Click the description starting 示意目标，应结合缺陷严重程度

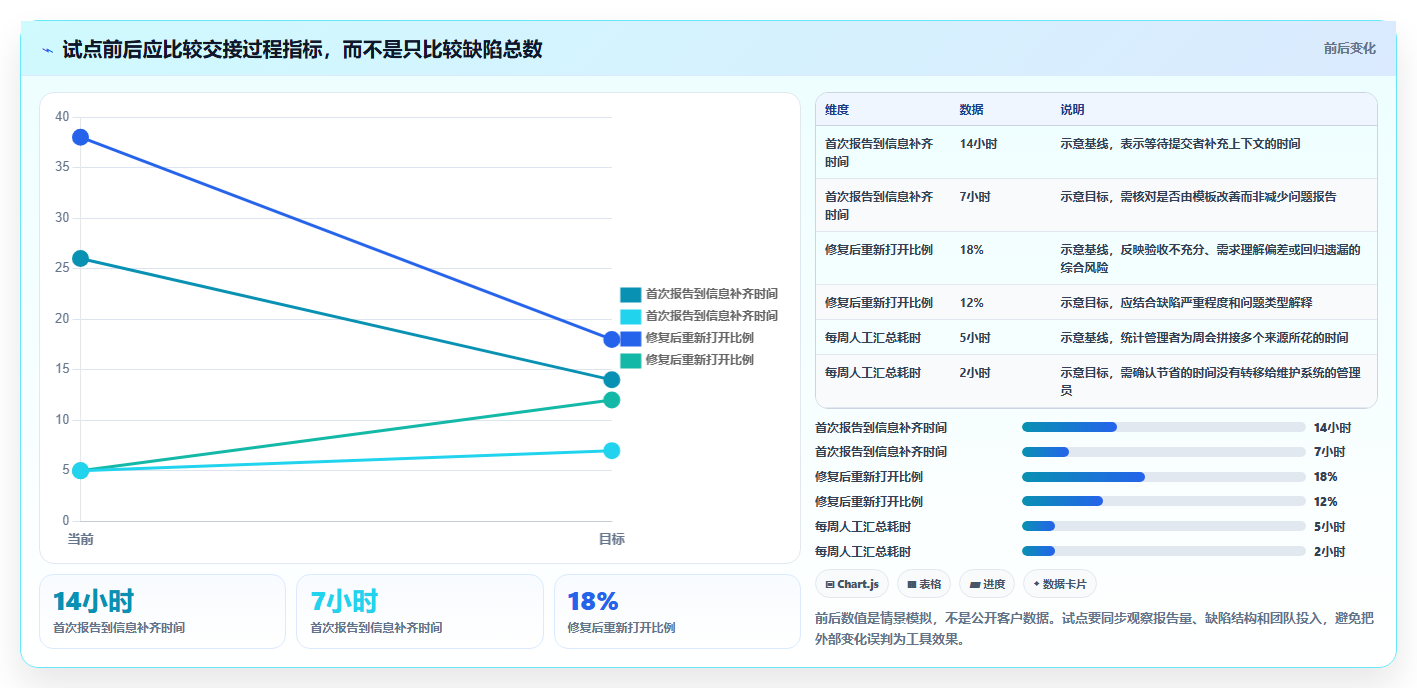click(x=1186, y=303)
